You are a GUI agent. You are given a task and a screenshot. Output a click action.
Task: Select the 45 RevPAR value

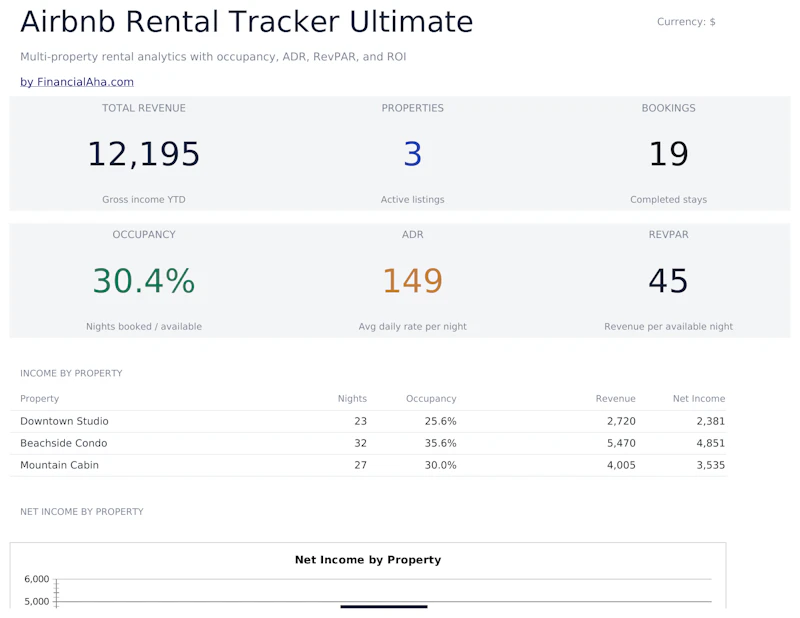pos(668,281)
